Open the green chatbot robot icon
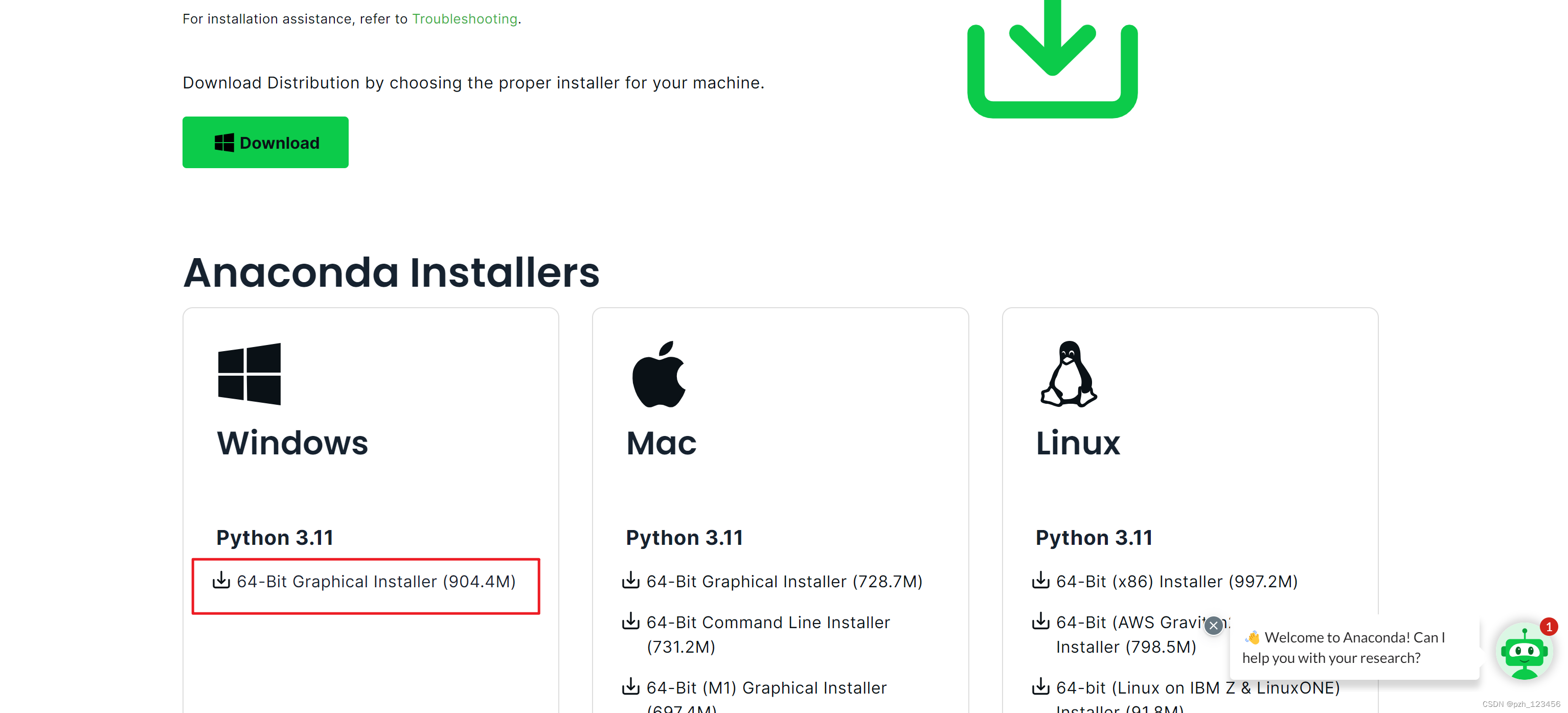 pos(1524,652)
